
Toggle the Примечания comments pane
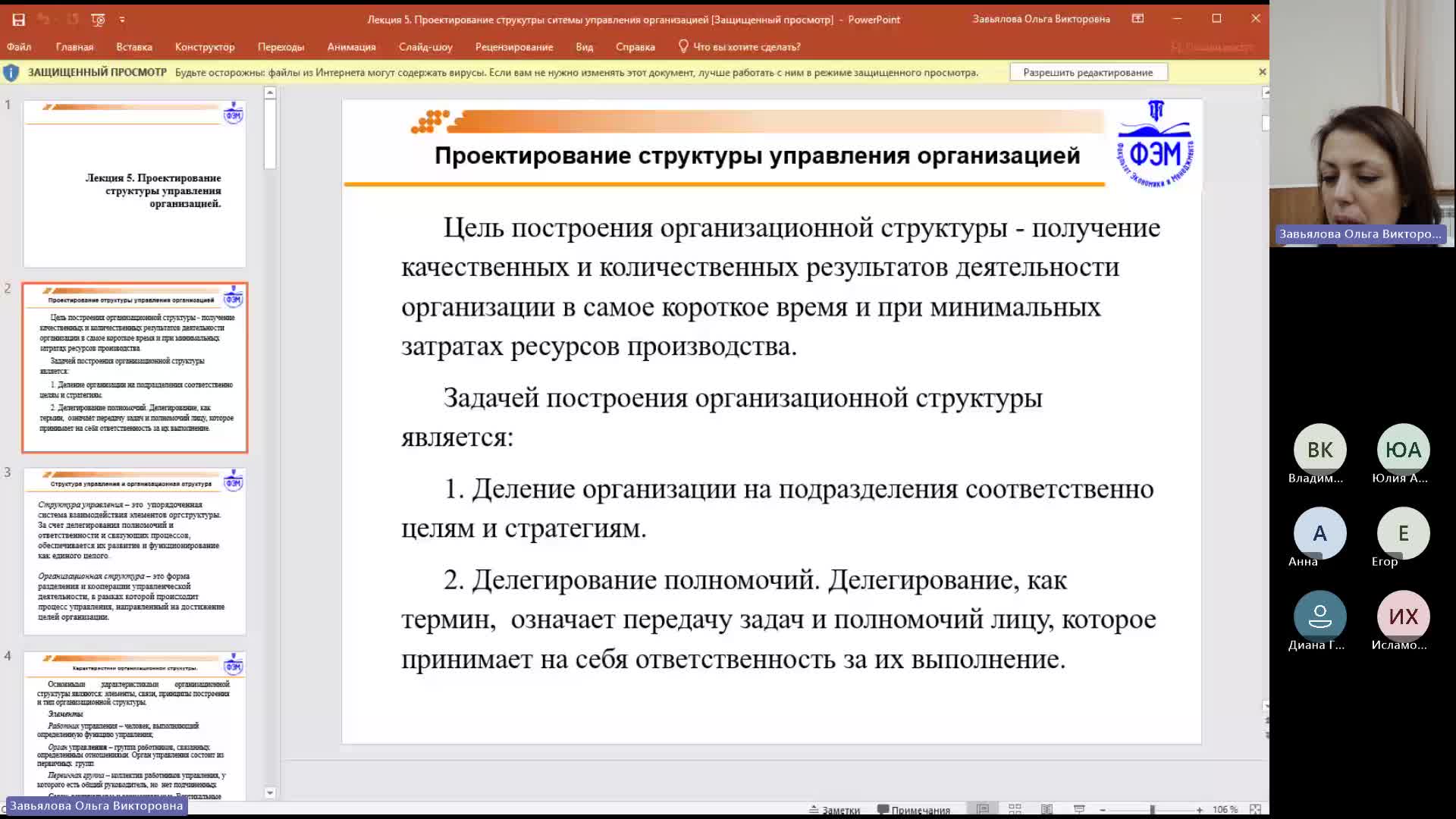[x=914, y=810]
